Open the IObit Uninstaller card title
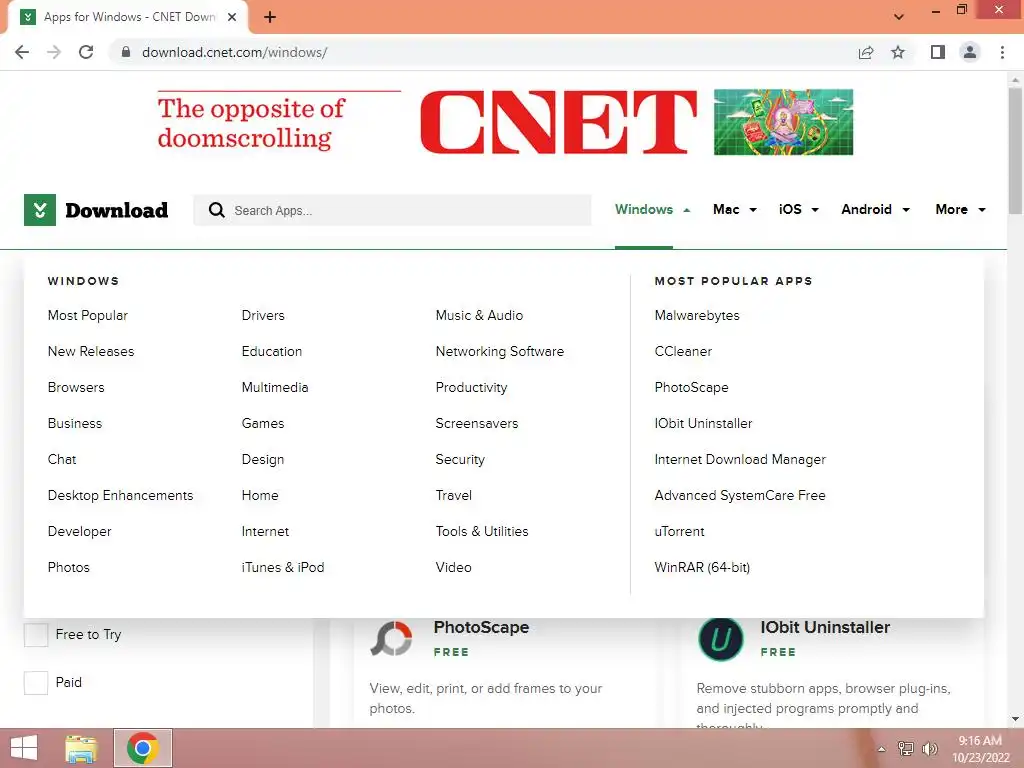The image size is (1024, 768). click(x=825, y=627)
